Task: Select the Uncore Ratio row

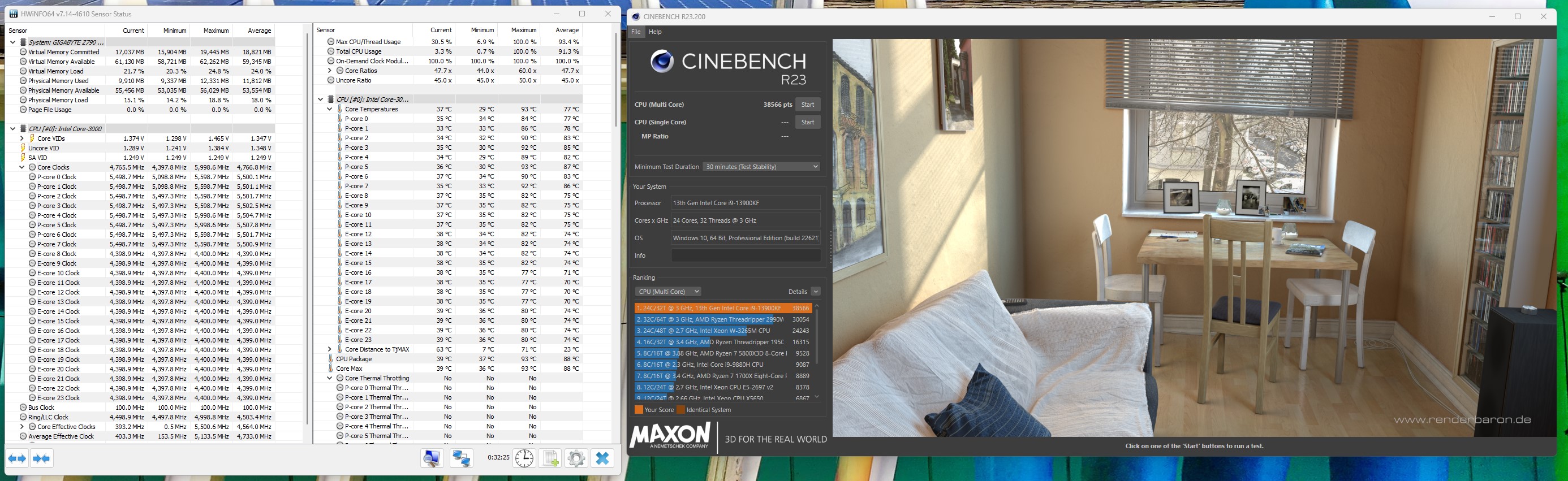Action: click(x=449, y=80)
